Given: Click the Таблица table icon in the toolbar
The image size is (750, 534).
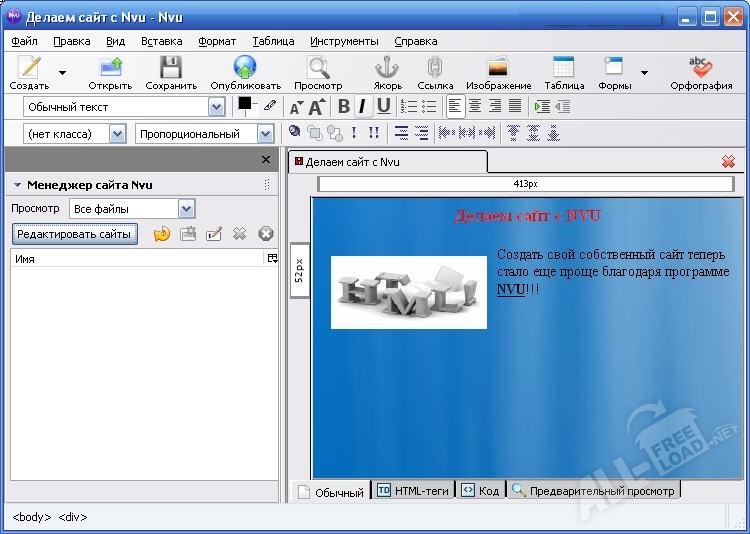Looking at the screenshot, I should (564, 68).
